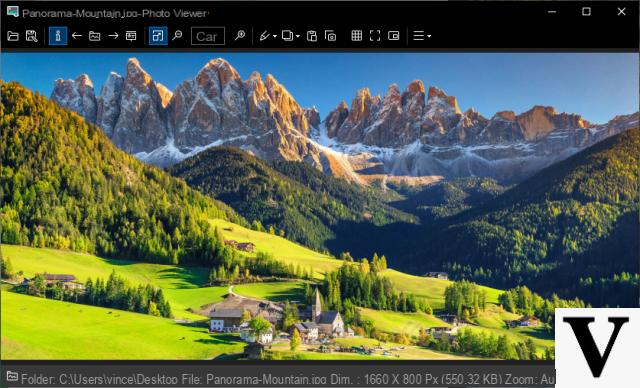Screen dimensions: 640x388
Task: Show the thumbnail grid view
Action: [357, 36]
